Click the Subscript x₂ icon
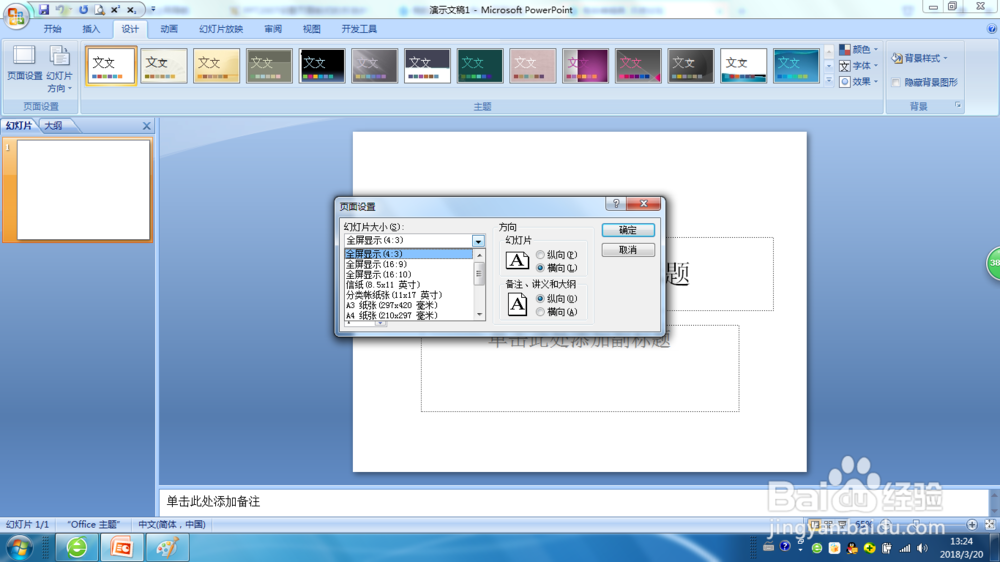 [131, 10]
